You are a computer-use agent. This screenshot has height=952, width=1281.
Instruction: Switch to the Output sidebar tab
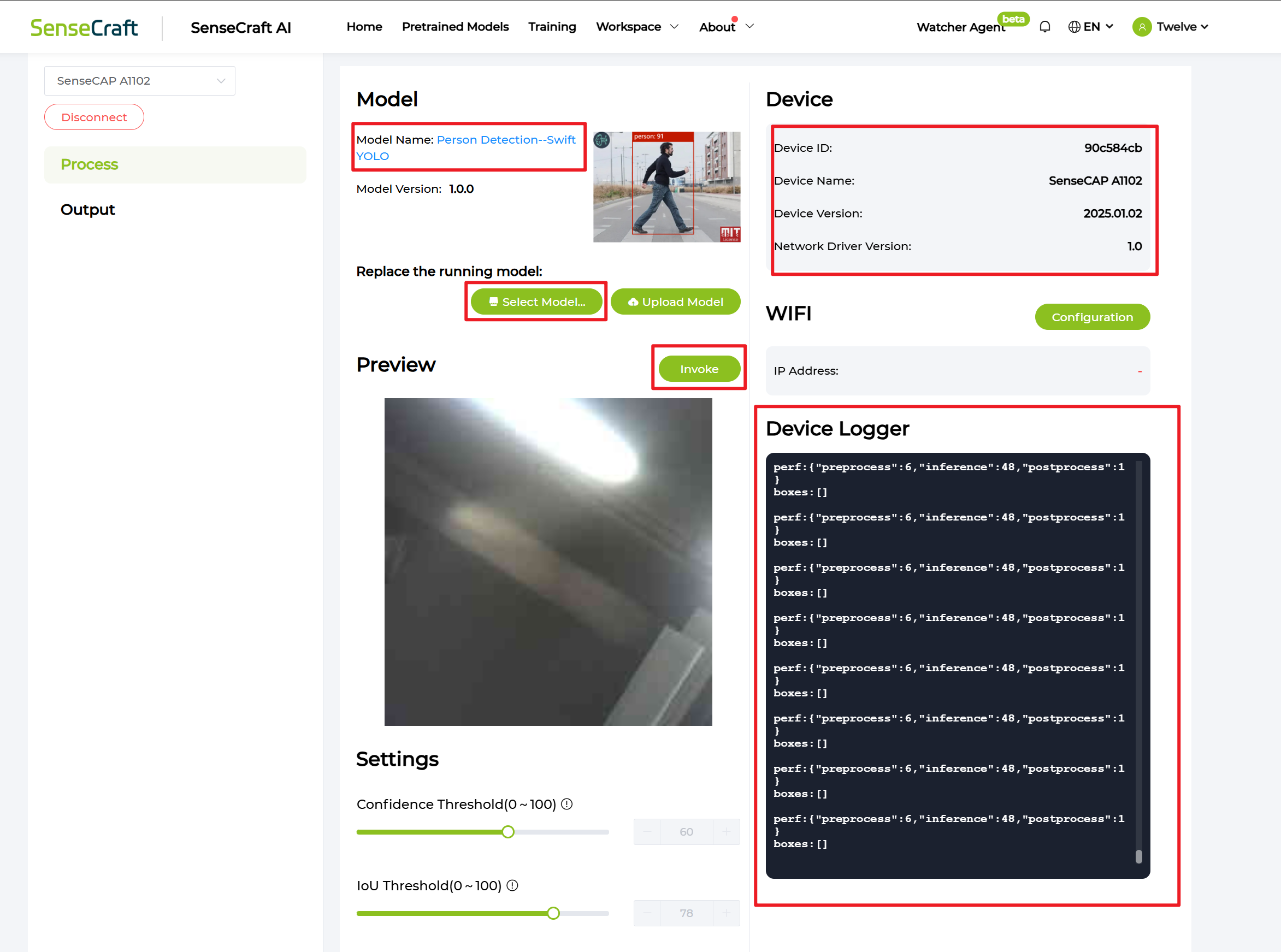(x=87, y=210)
